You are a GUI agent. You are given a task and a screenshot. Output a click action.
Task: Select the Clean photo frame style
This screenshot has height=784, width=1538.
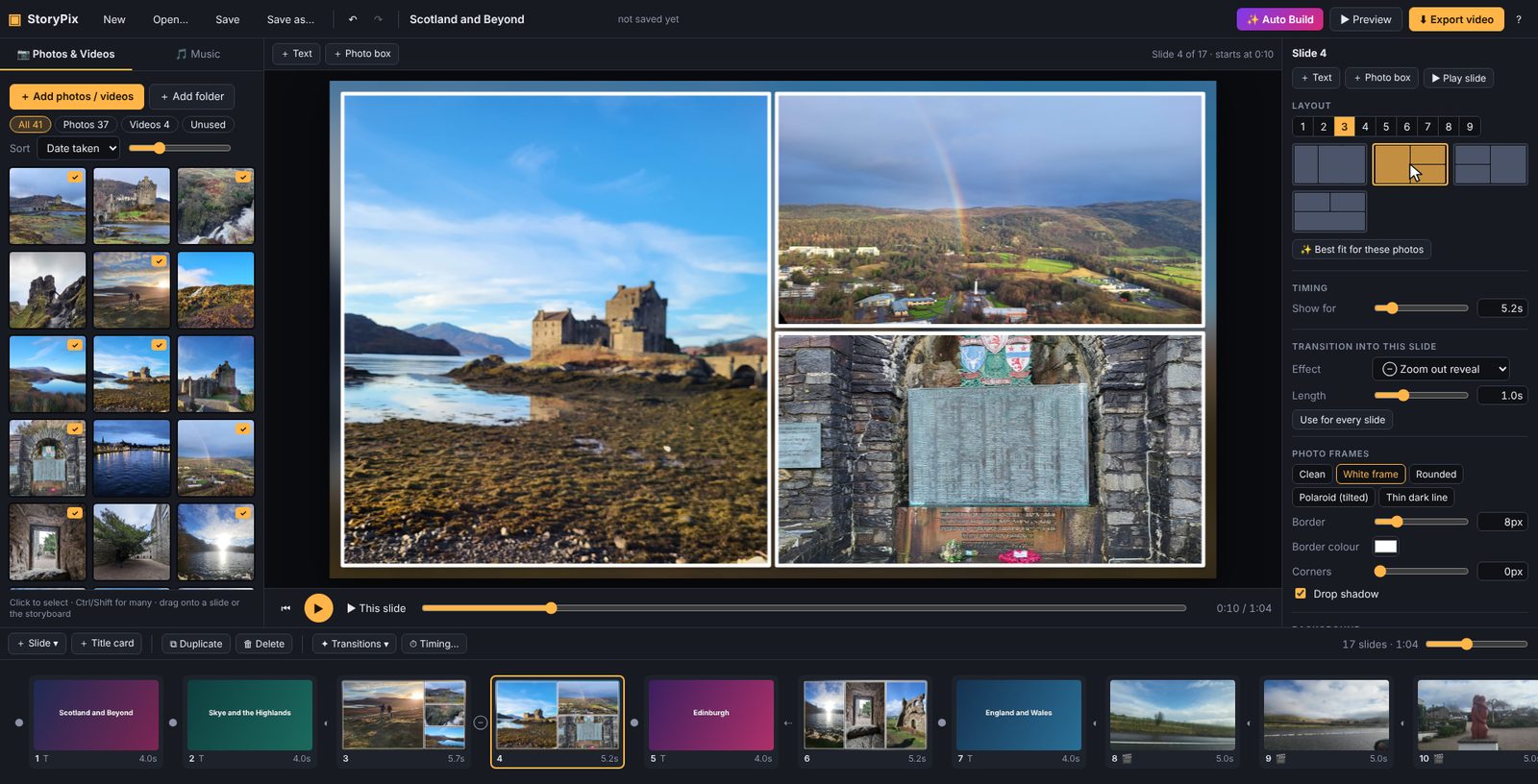pos(1312,474)
